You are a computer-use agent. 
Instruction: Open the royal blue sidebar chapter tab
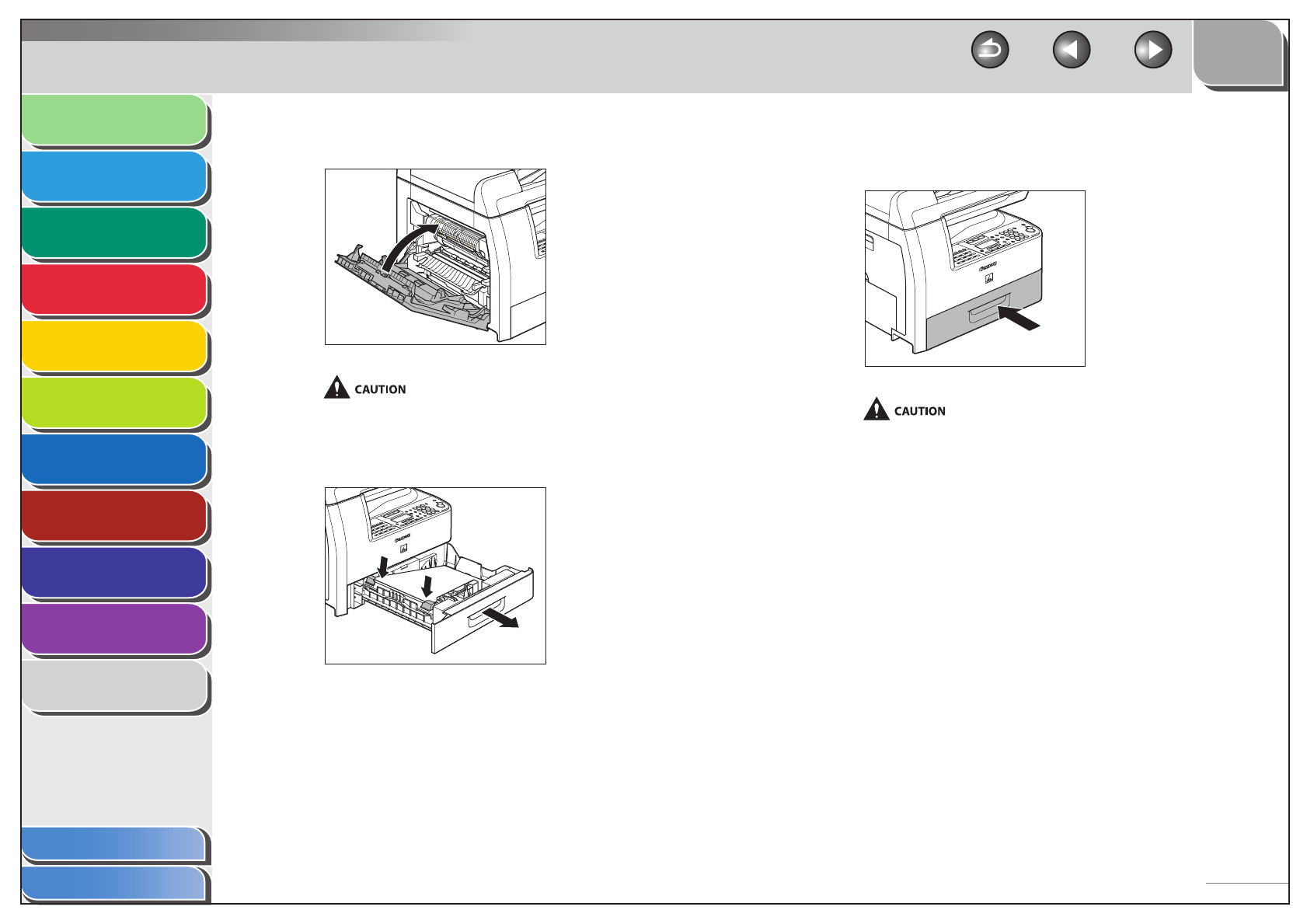[115, 461]
